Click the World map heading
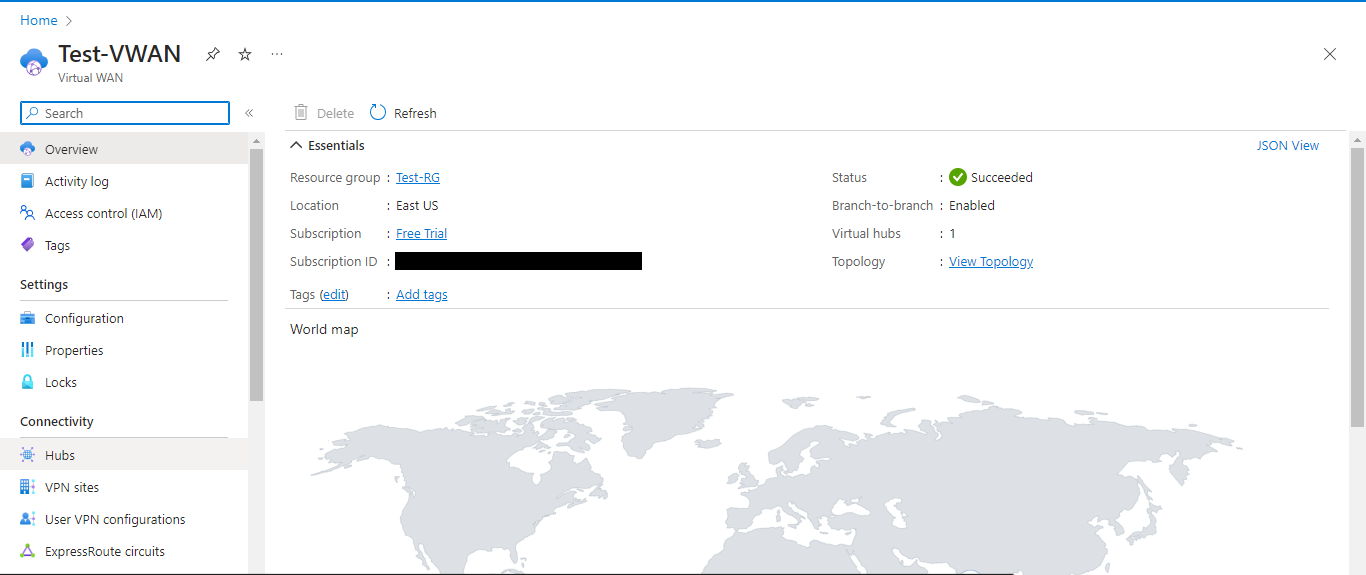Screen dimensions: 1366x575 point(324,329)
